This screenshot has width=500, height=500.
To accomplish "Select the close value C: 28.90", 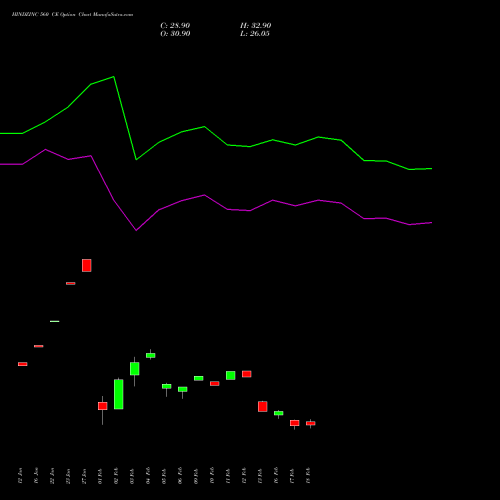I will (x=175, y=26).
